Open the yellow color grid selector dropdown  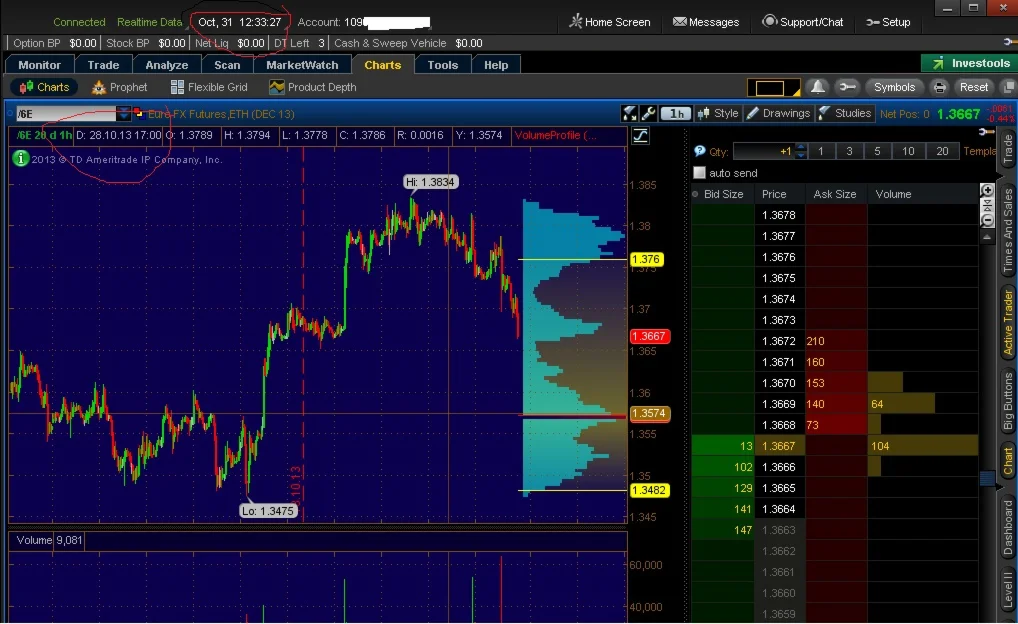pyautogui.click(x=773, y=88)
